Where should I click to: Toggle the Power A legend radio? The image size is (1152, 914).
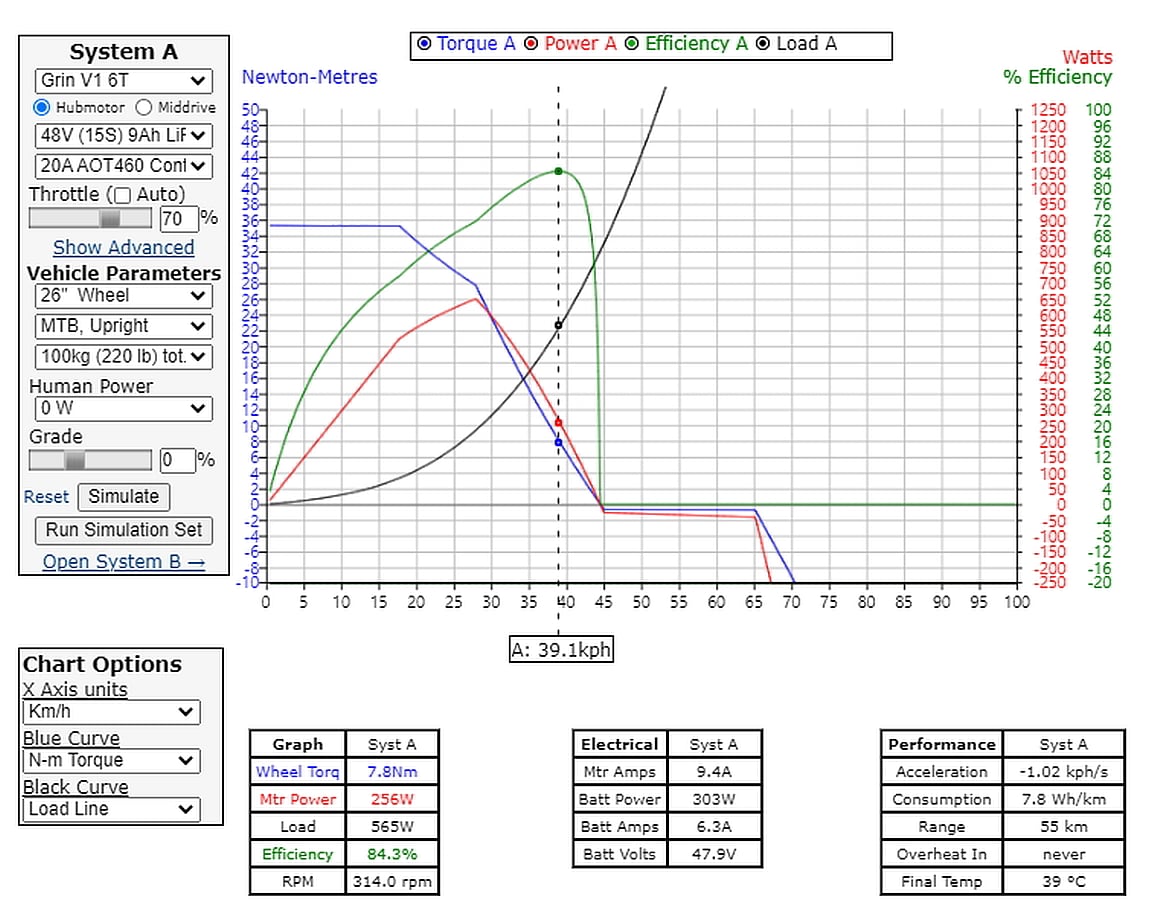(x=531, y=43)
